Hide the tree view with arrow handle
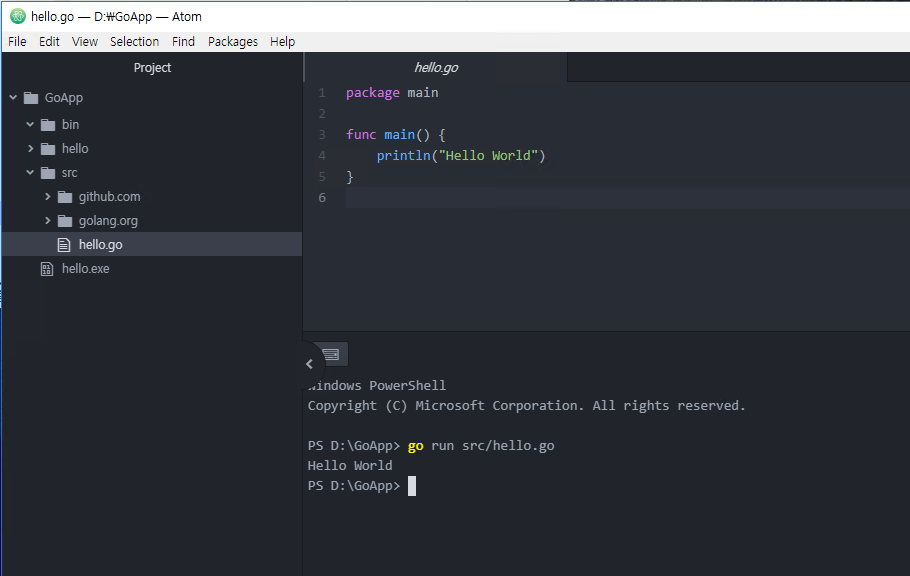 click(x=309, y=364)
